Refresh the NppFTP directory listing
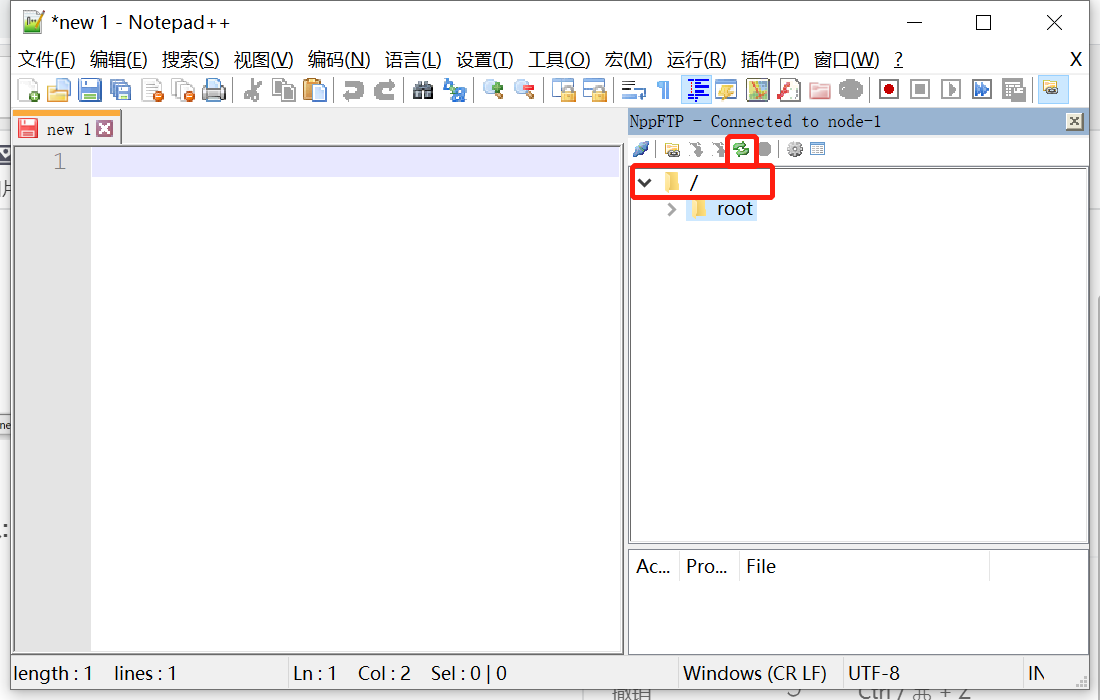Image resolution: width=1100 pixels, height=700 pixels. pos(741,149)
